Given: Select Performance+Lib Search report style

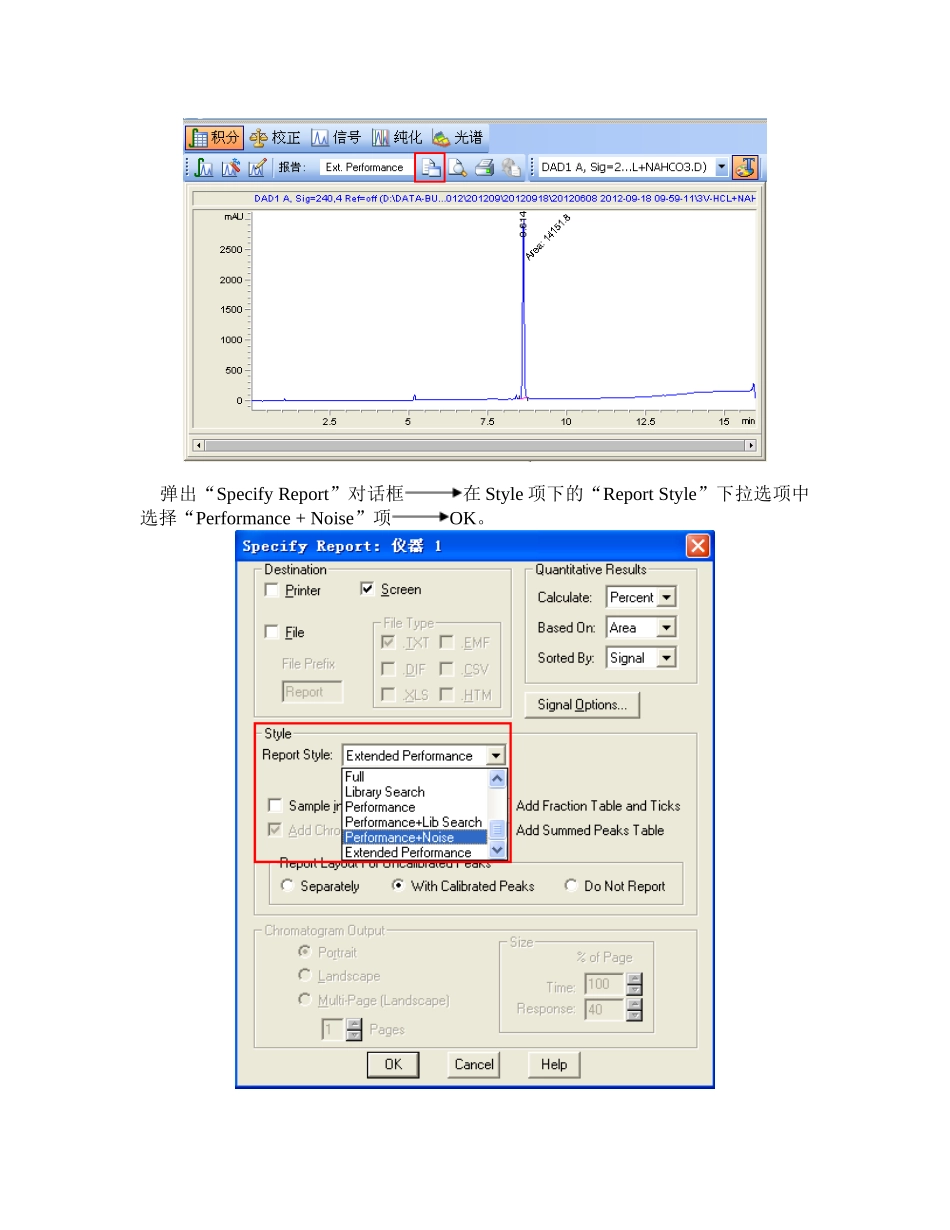Looking at the screenshot, I should [415, 822].
